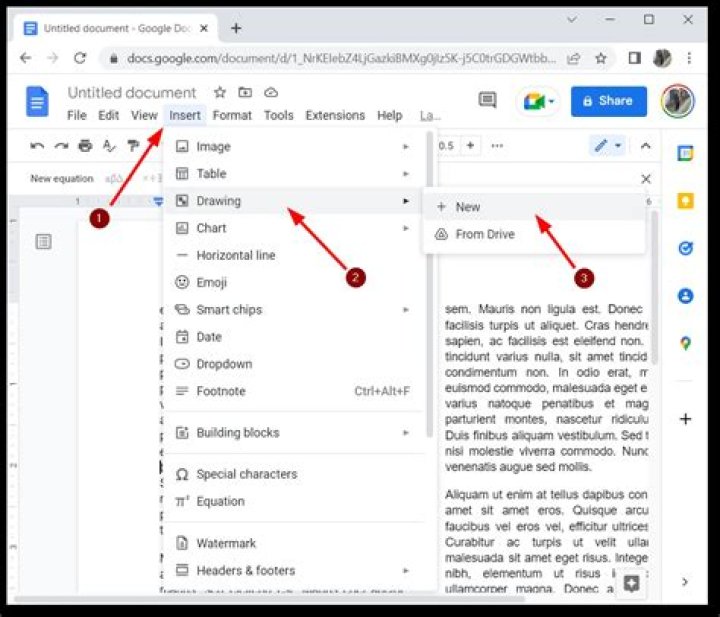Viewport: 720px width, 617px height.
Task: Open the File menu
Action: click(77, 115)
